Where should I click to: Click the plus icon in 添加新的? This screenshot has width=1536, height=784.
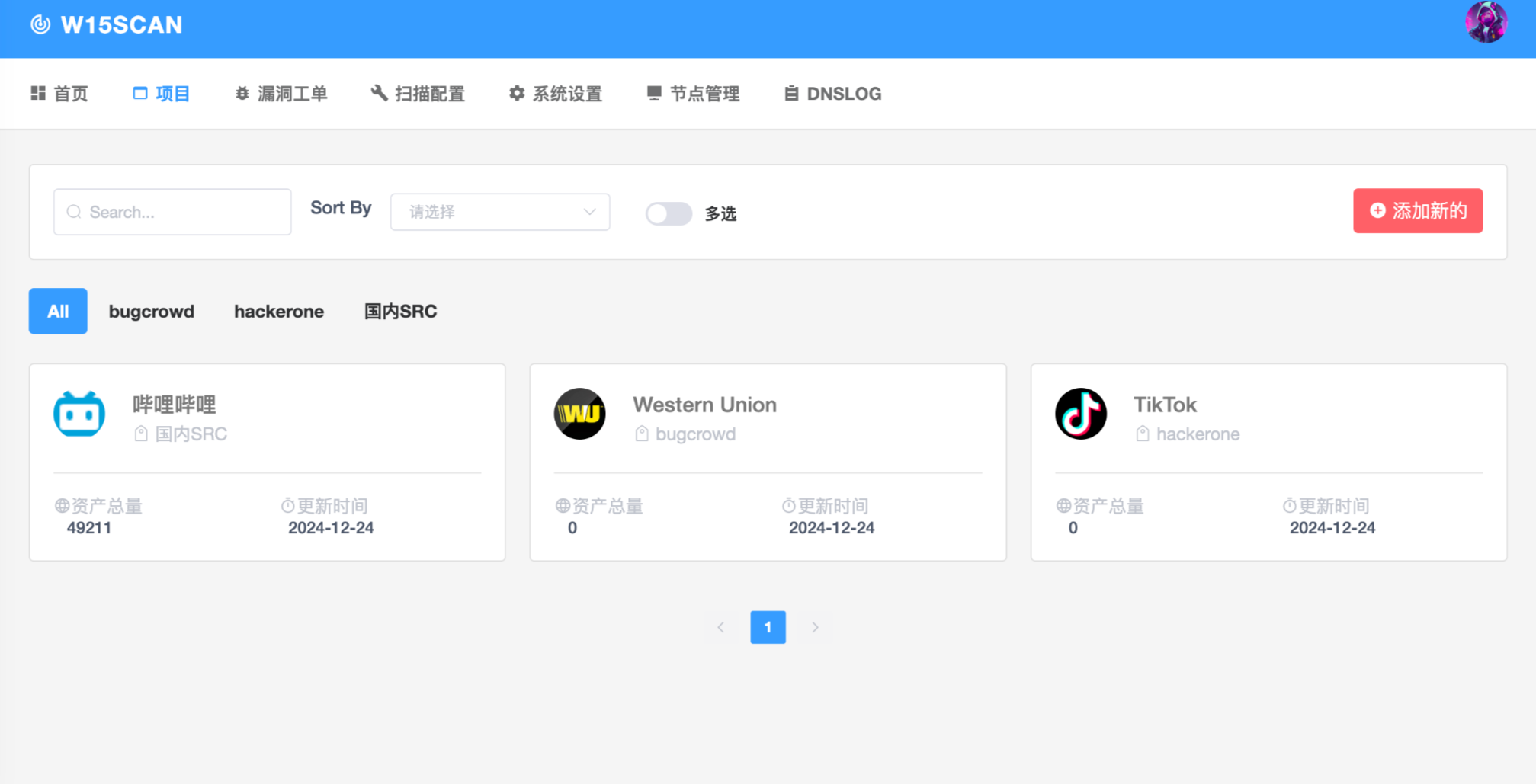pos(1377,210)
